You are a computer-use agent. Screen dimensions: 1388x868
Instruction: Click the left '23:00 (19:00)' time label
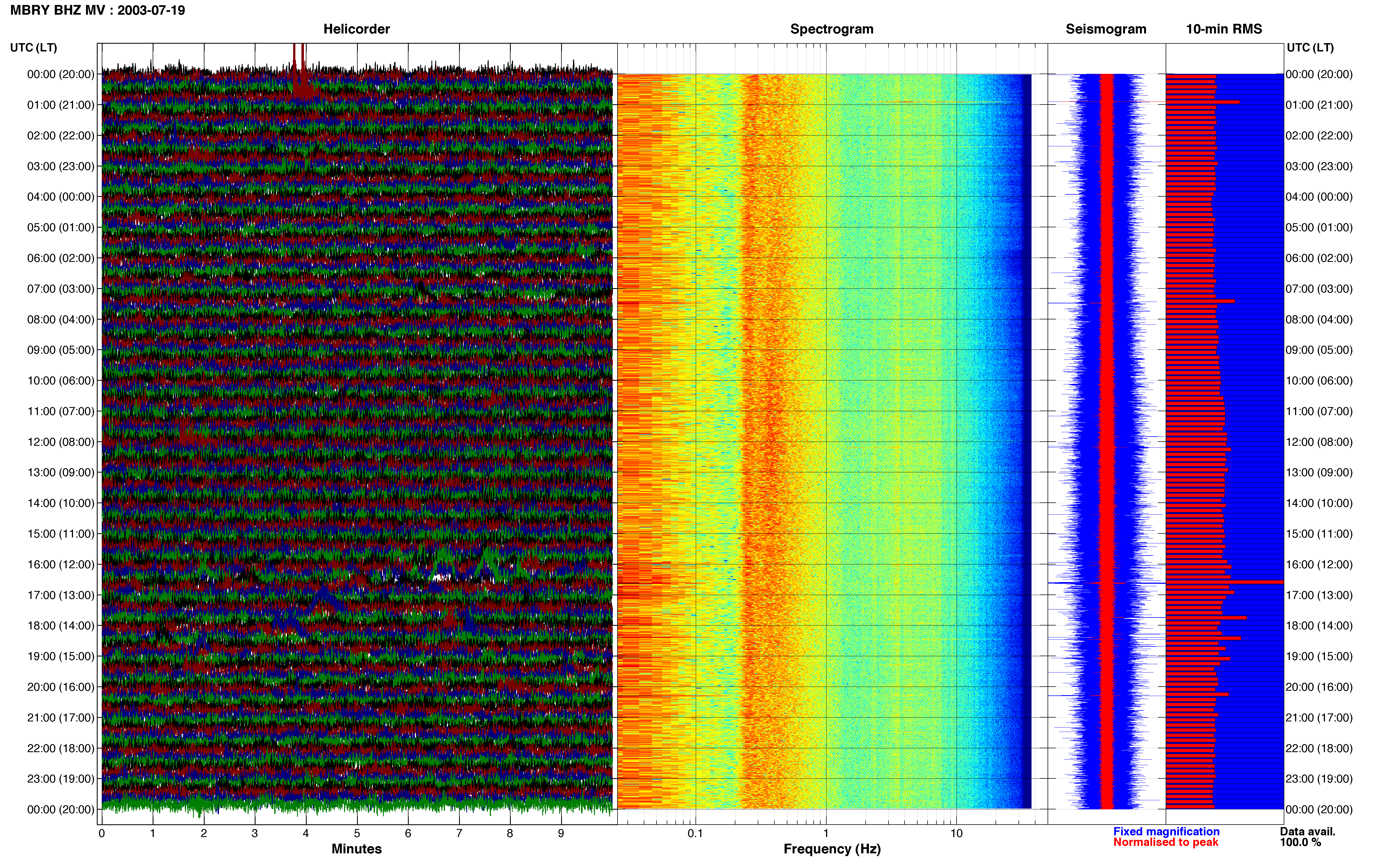tap(61, 779)
